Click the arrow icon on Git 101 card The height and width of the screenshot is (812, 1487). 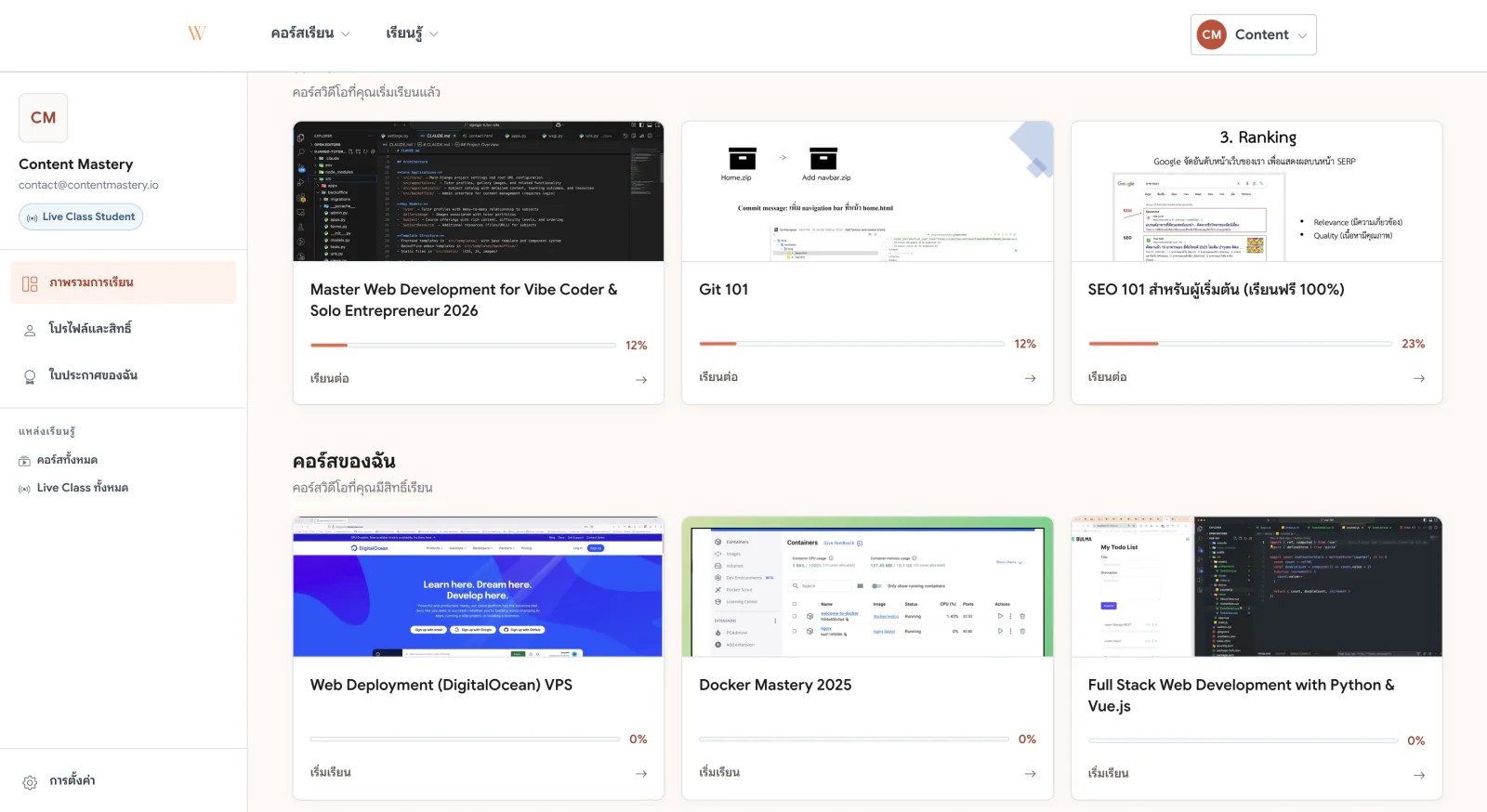click(1030, 378)
